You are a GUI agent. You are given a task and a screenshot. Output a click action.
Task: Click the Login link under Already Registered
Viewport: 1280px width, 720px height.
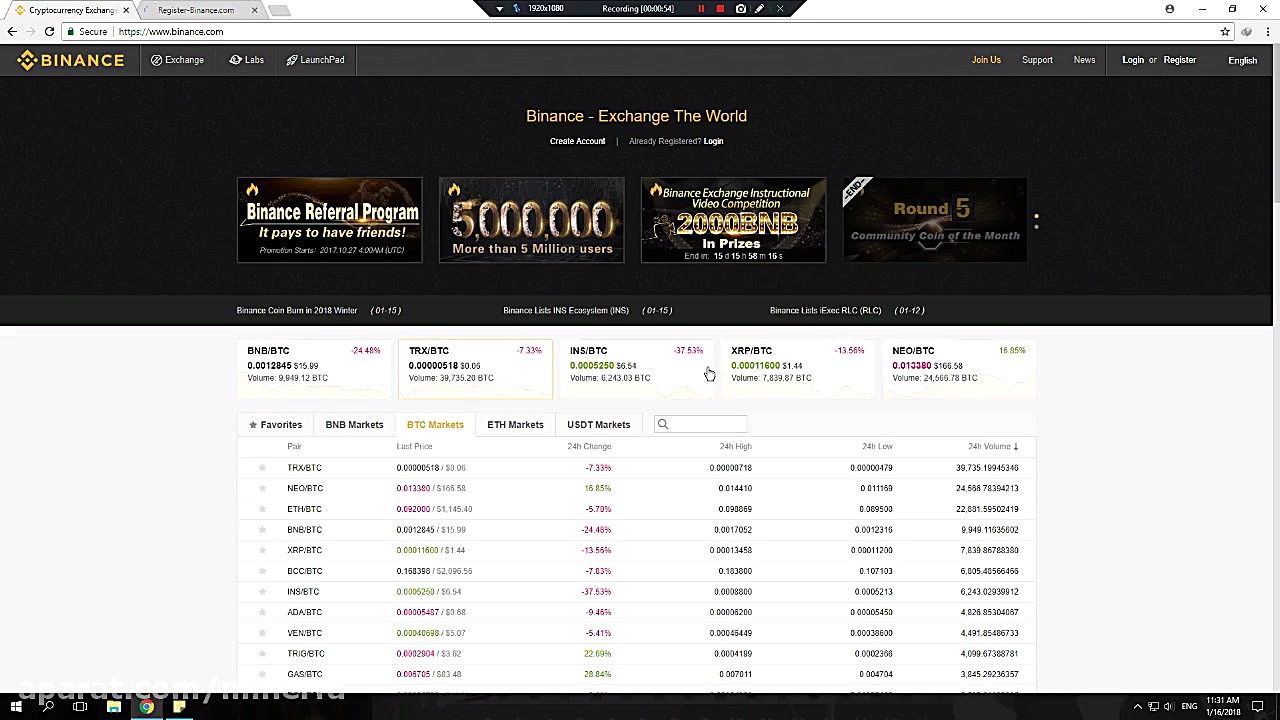tap(713, 141)
